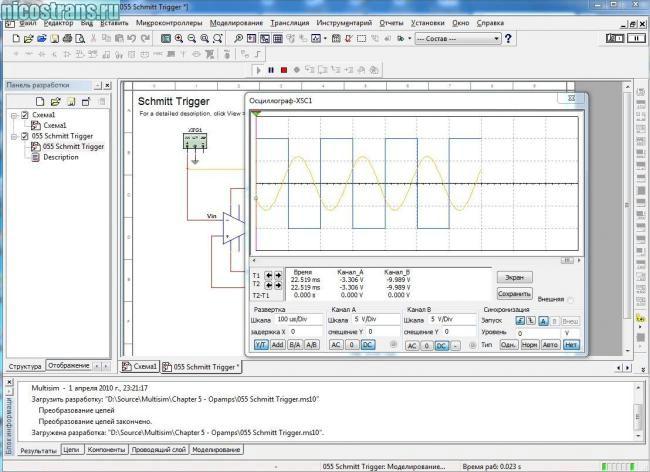Click the question-mark Help icon
Viewport: 650px width, 472px height.
pyautogui.click(x=508, y=39)
